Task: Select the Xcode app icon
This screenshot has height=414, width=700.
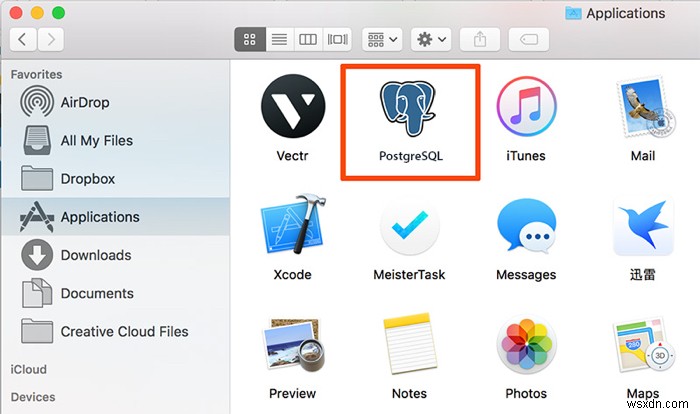Action: click(x=293, y=224)
